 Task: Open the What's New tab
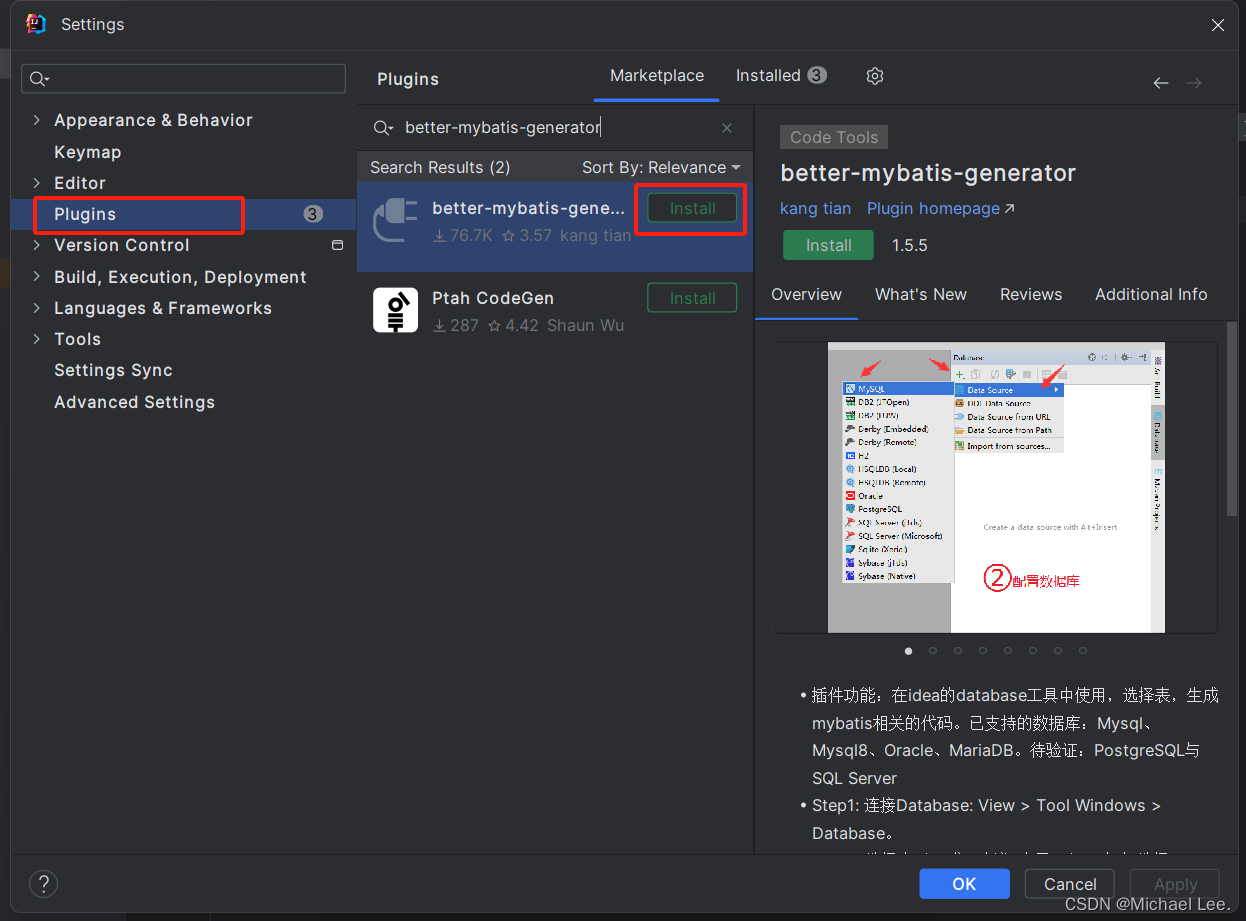(921, 295)
